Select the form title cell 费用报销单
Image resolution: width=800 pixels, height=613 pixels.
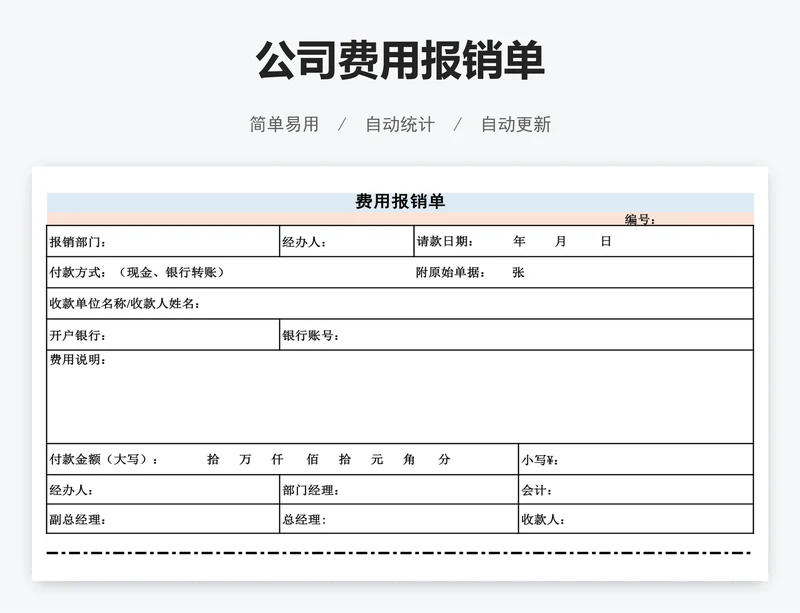pyautogui.click(x=400, y=202)
